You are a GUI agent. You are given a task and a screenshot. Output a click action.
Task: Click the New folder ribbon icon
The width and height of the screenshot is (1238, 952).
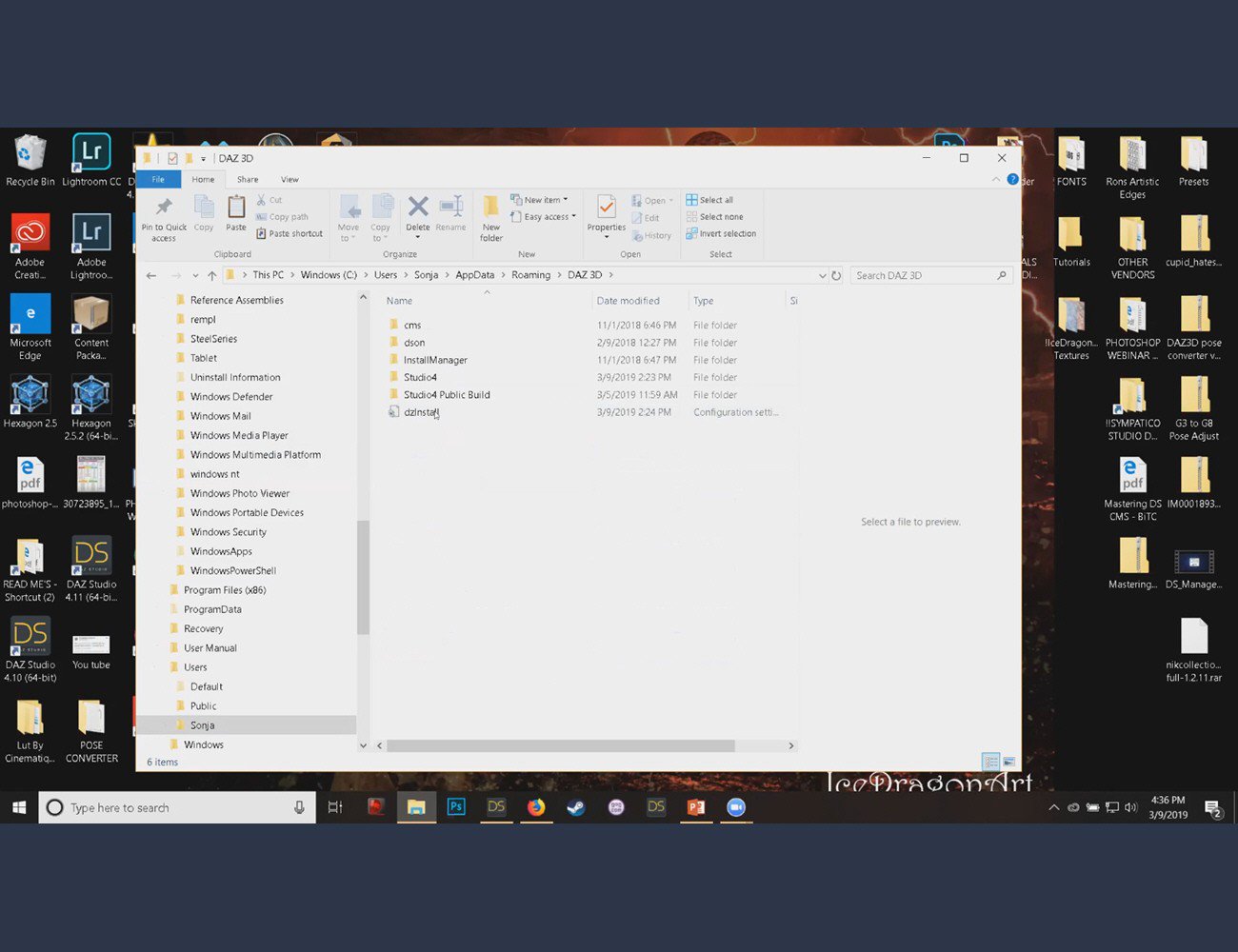490,208
